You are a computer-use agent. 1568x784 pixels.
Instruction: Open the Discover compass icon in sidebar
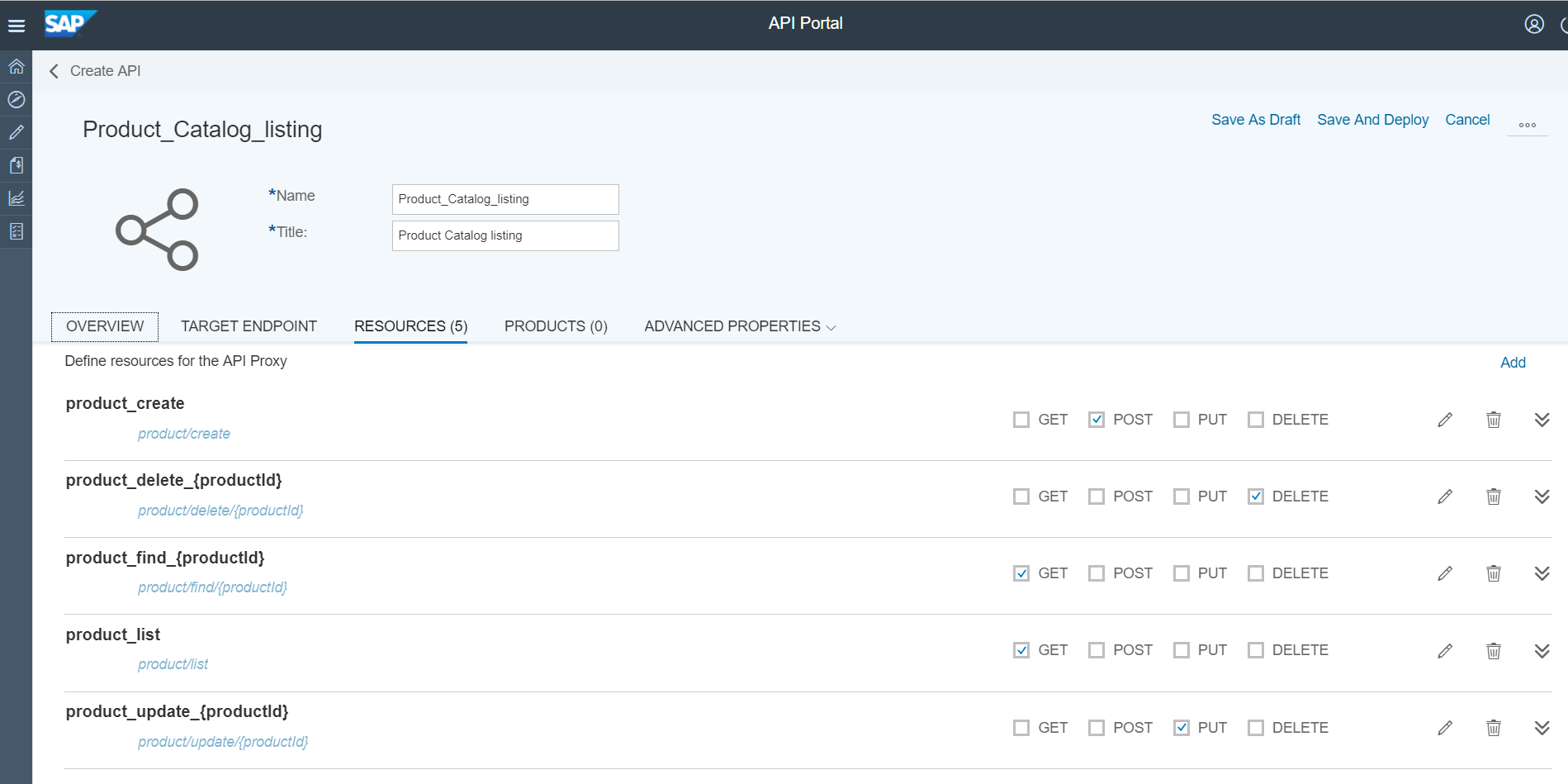(17, 99)
